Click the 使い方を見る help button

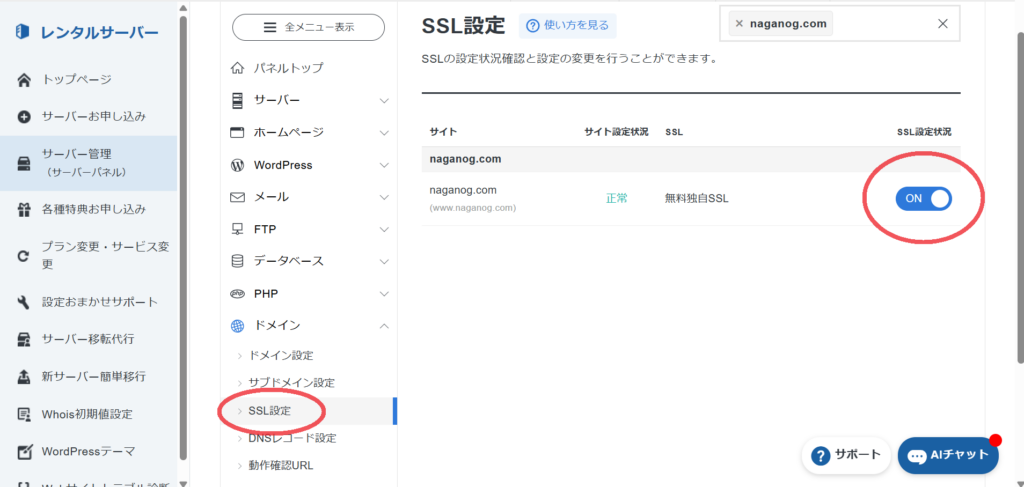568,25
